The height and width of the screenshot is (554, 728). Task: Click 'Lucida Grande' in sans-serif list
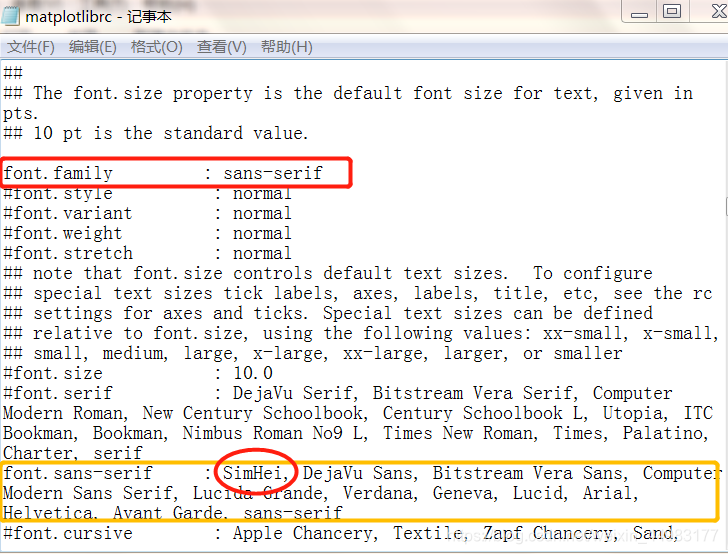[258, 493]
